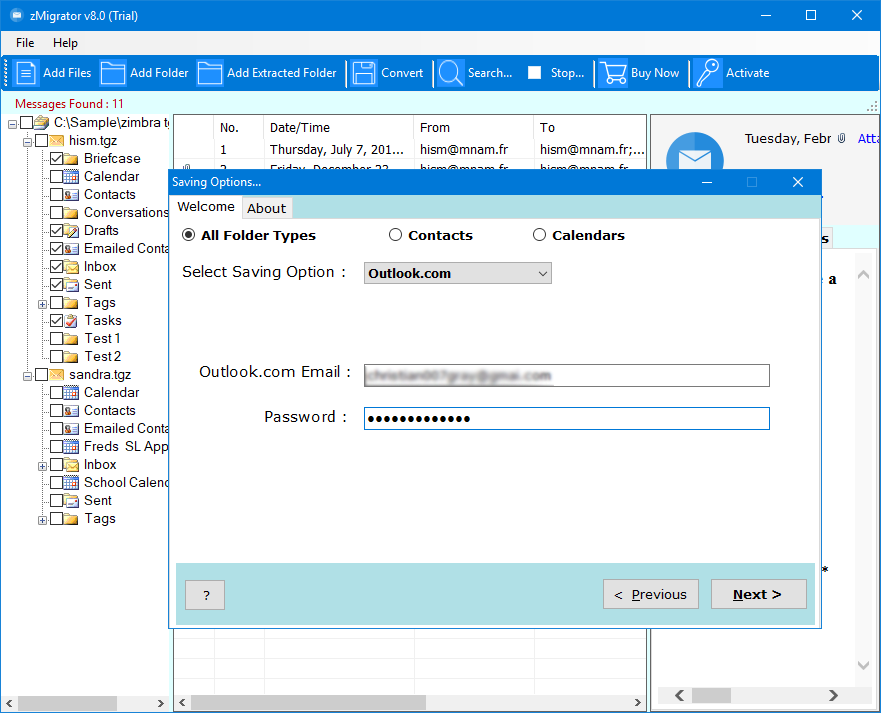The image size is (881, 713).
Task: Check the Sent checkbox under sandra.tgz
Action: tap(56, 500)
